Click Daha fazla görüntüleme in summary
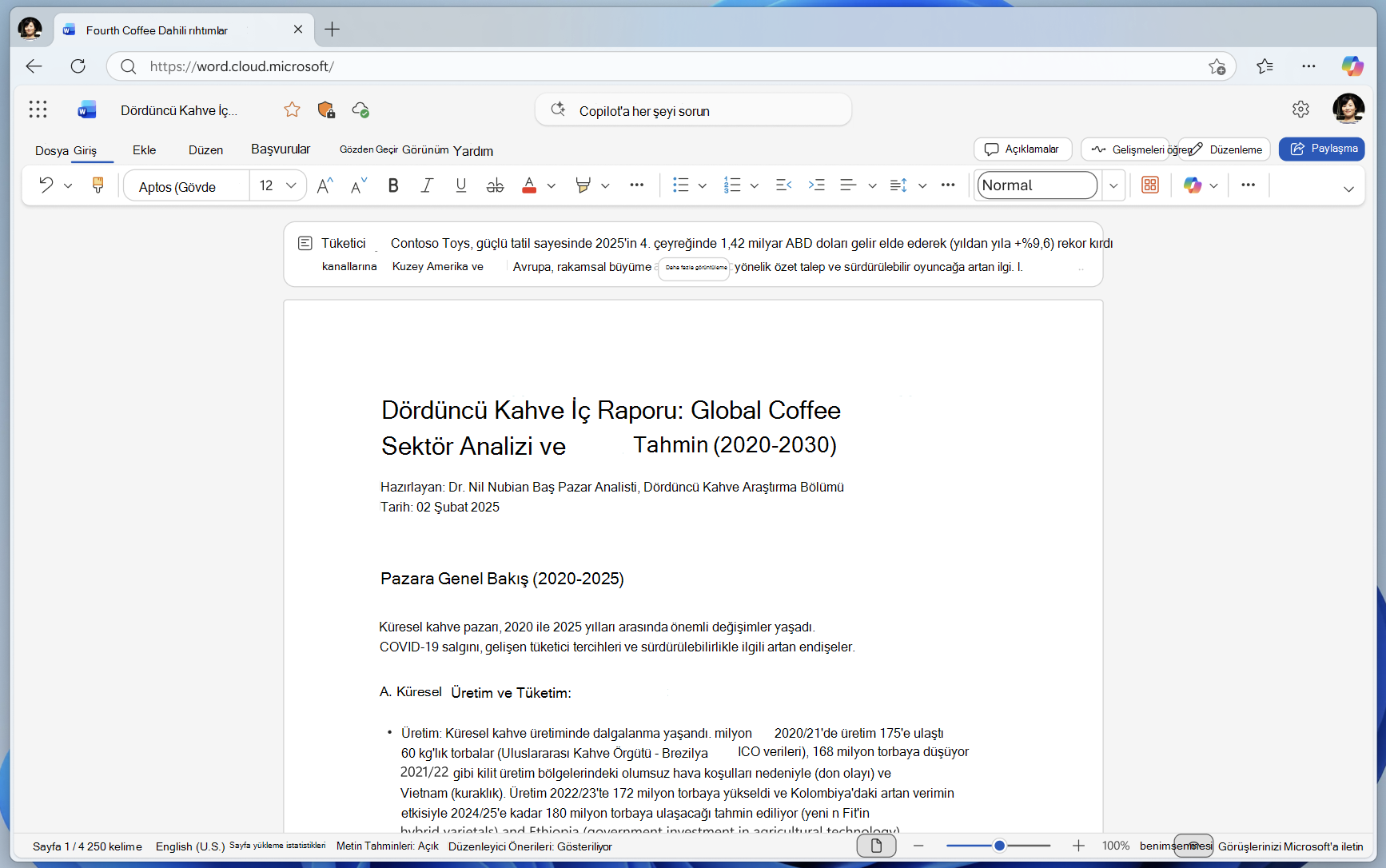 pyautogui.click(x=695, y=267)
